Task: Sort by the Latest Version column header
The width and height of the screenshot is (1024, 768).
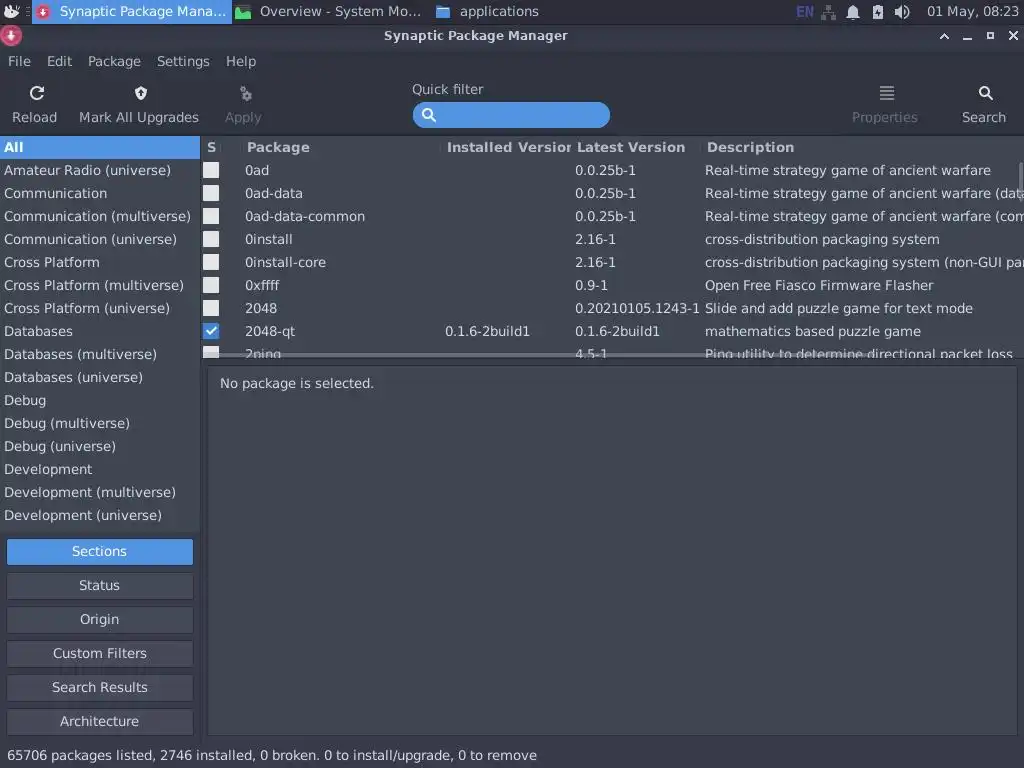Action: [631, 148]
